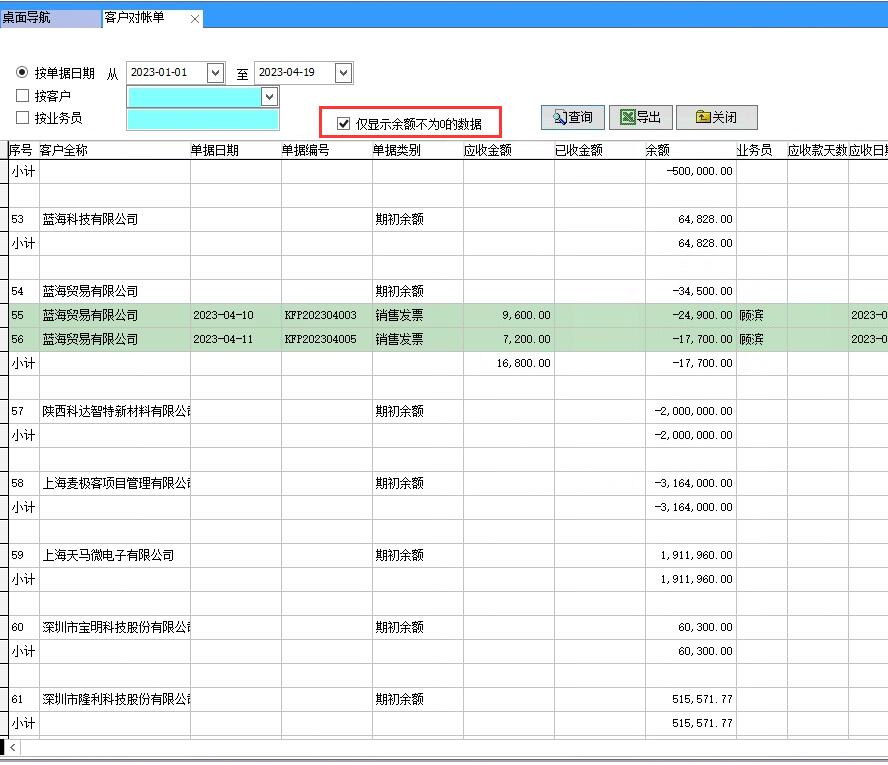The height and width of the screenshot is (765, 888).
Task: Expand the customer selection combo box
Action: click(x=268, y=96)
